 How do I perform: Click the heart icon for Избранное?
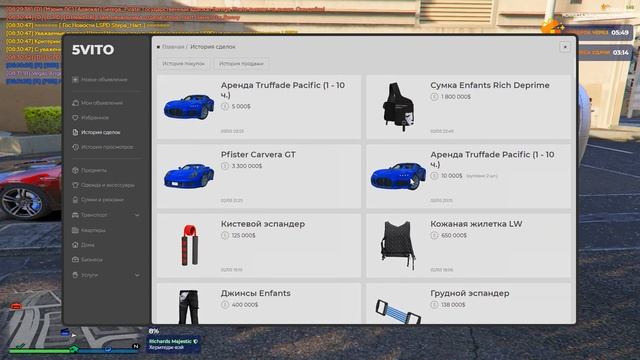(75, 118)
